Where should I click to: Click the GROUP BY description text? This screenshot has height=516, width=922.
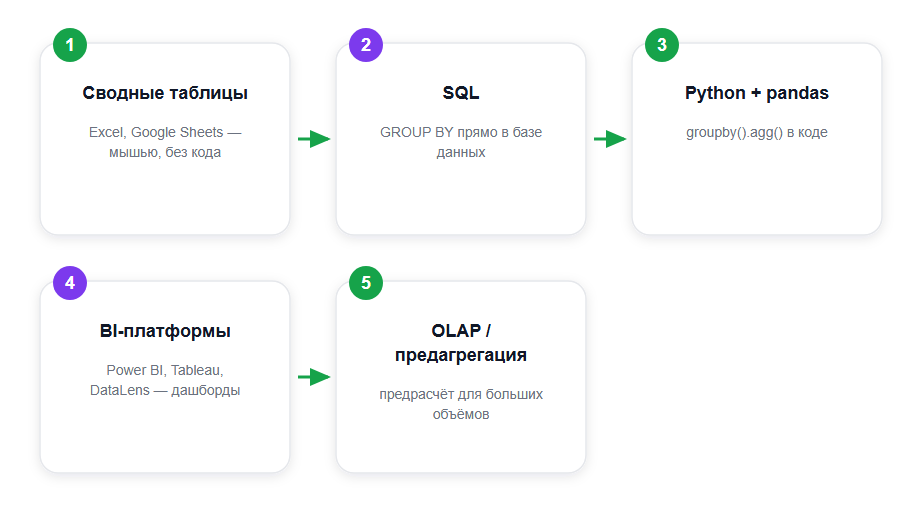pos(461,142)
